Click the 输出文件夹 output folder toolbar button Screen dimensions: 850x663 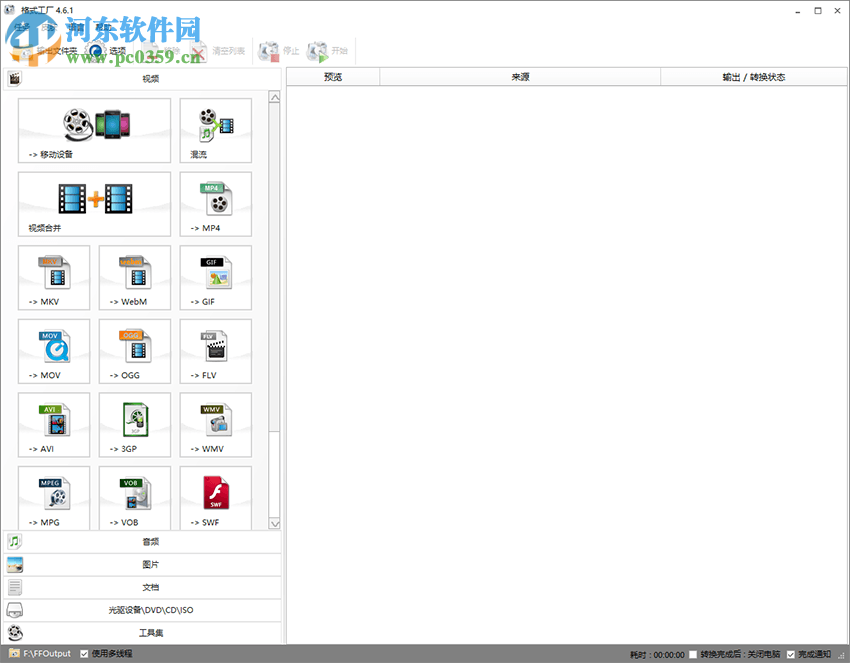pyautogui.click(x=44, y=51)
